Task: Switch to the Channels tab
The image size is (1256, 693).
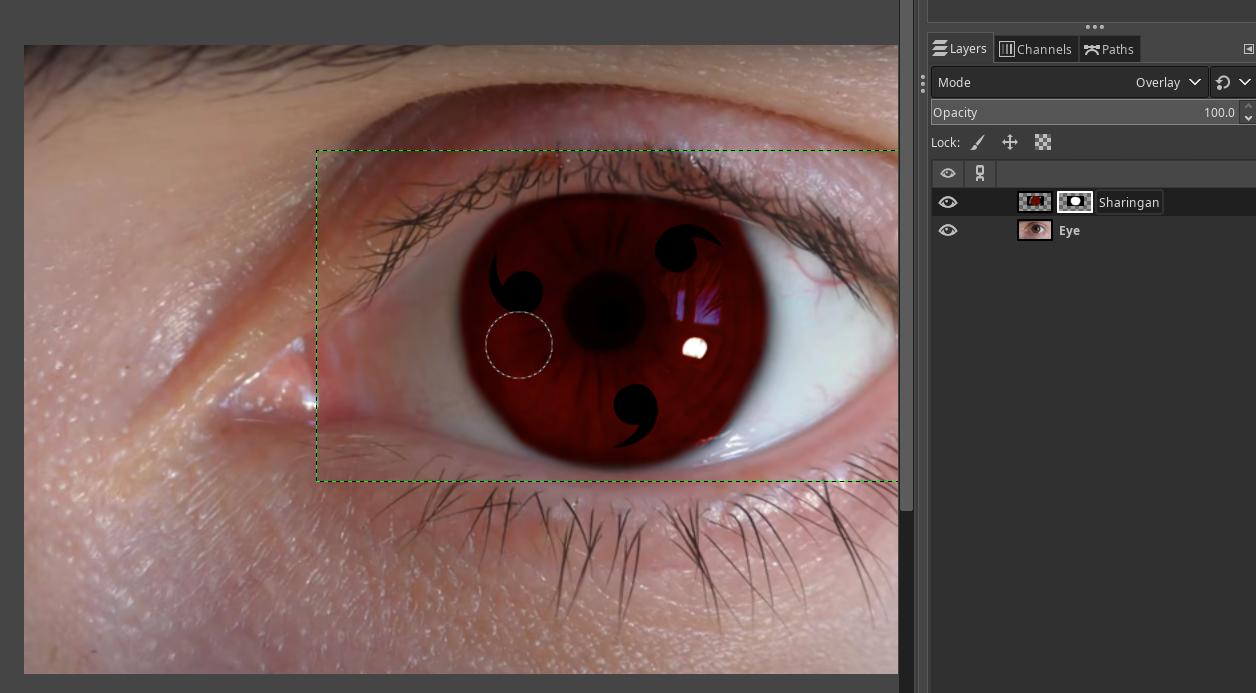Action: point(1036,49)
